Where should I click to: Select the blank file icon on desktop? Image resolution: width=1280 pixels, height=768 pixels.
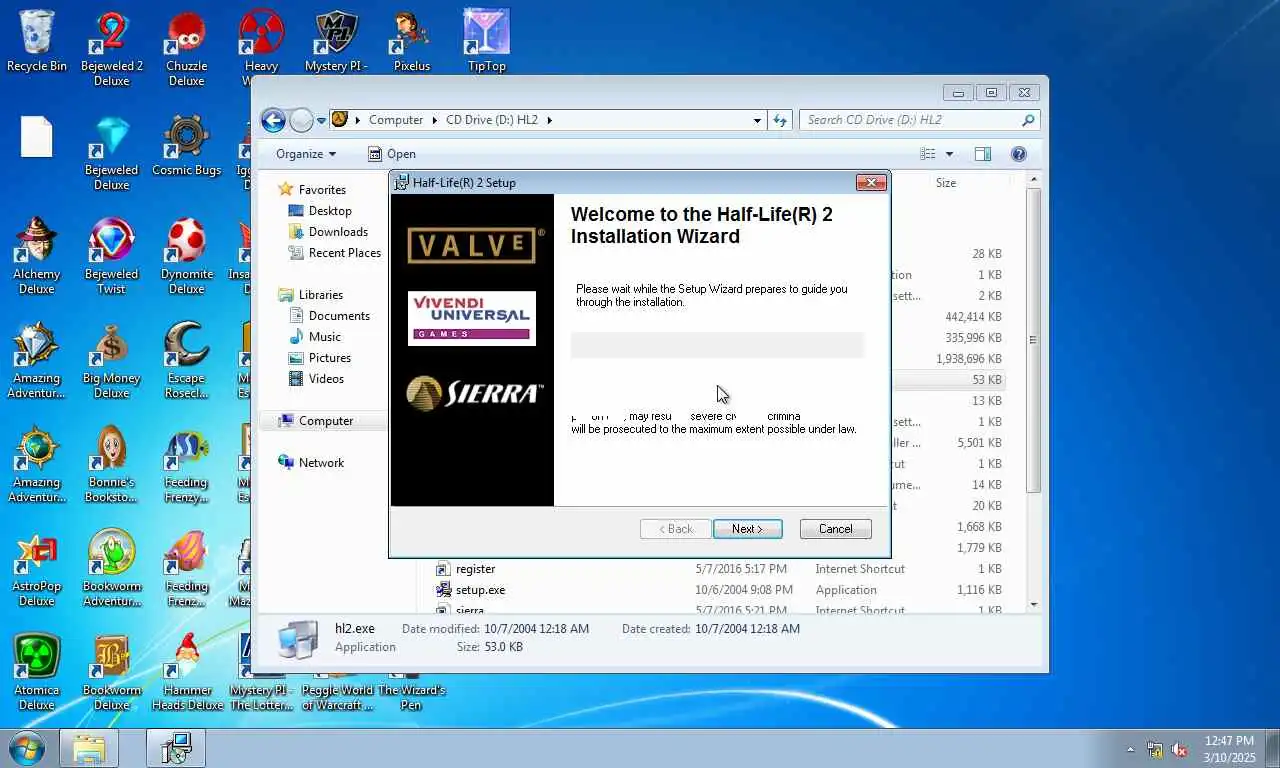click(x=37, y=137)
